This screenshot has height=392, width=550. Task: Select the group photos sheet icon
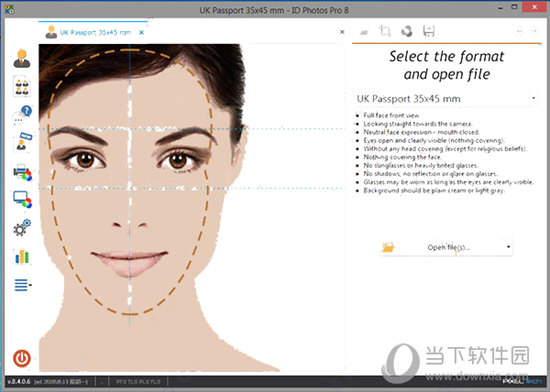pos(22,86)
